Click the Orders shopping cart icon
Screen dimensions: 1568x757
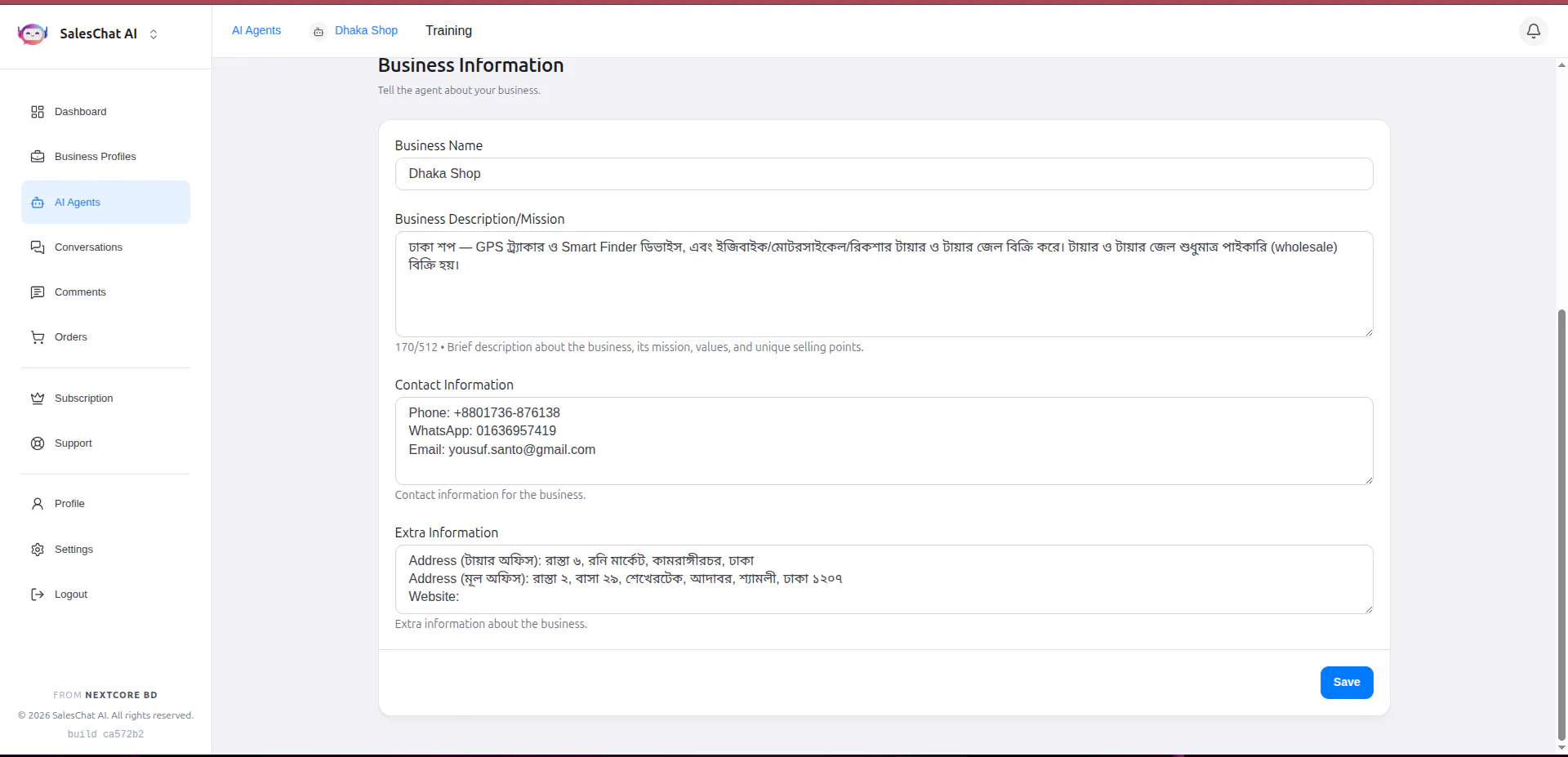coord(38,337)
